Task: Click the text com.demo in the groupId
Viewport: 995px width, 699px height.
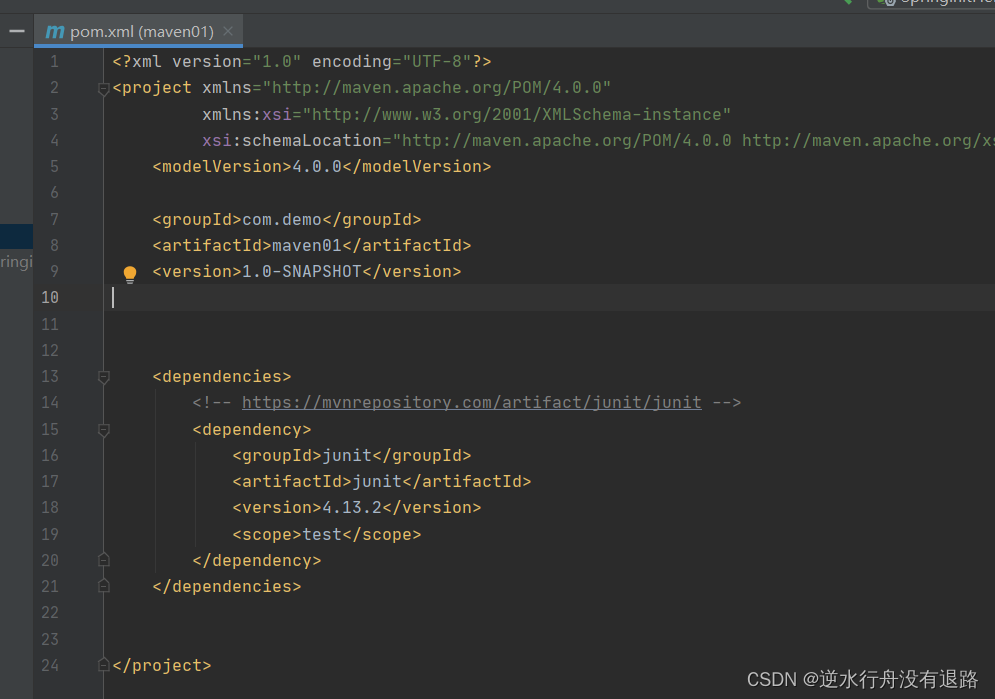Action: 282,219
